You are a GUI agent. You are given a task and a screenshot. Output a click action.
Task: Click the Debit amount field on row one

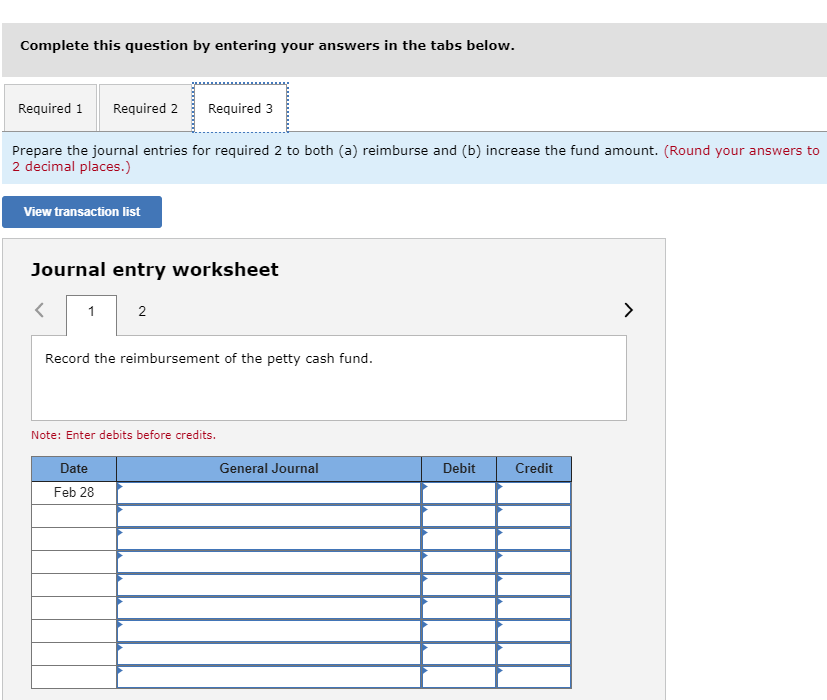tap(458, 492)
